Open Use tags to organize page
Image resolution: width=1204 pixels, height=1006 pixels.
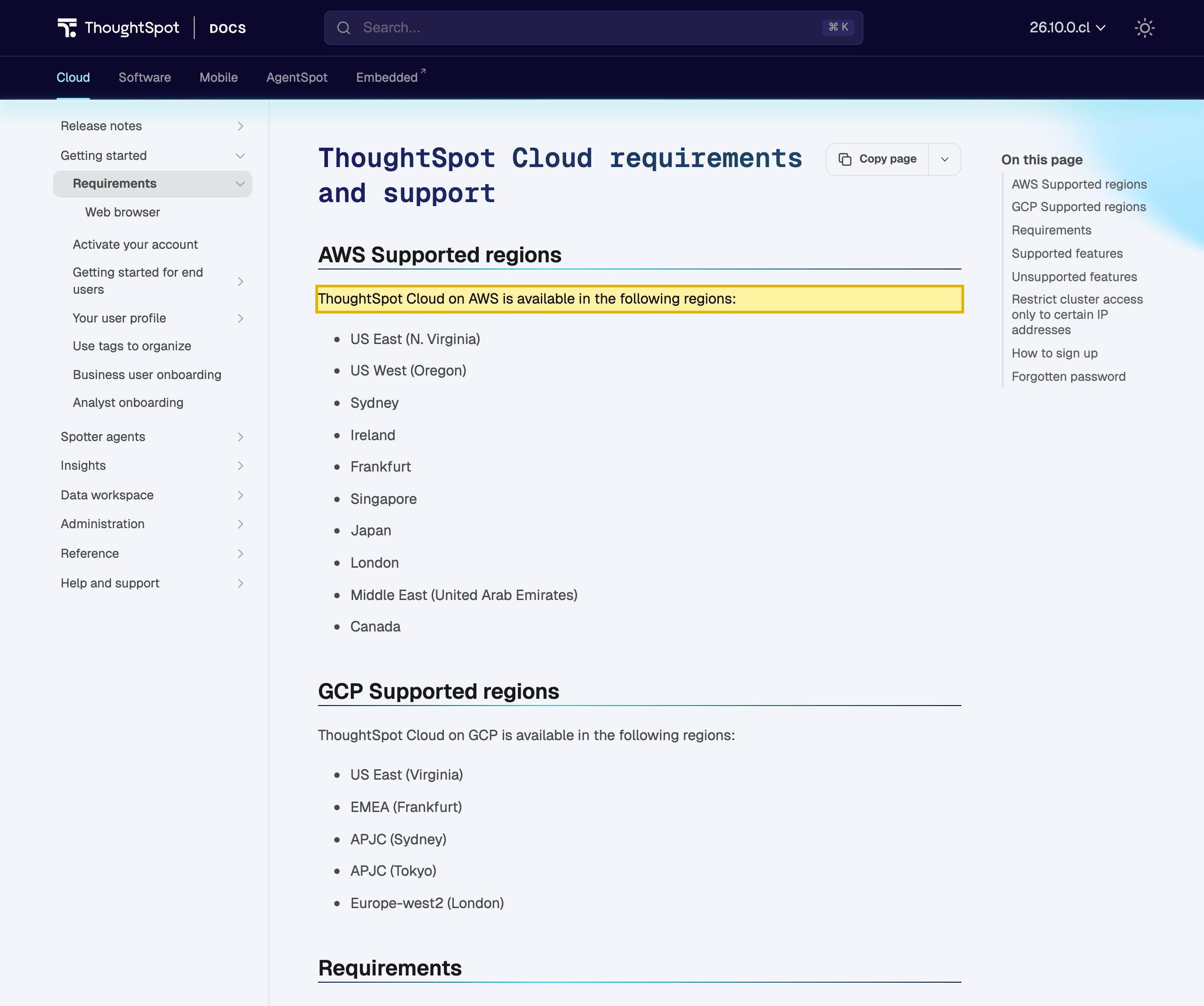pos(132,346)
